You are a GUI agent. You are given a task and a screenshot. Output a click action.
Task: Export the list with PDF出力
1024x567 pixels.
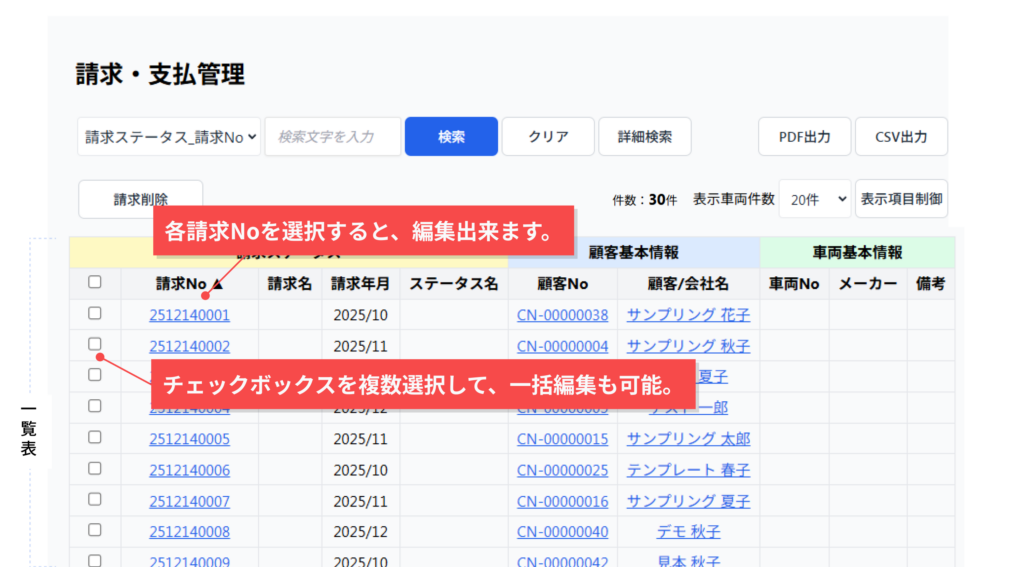pos(804,137)
